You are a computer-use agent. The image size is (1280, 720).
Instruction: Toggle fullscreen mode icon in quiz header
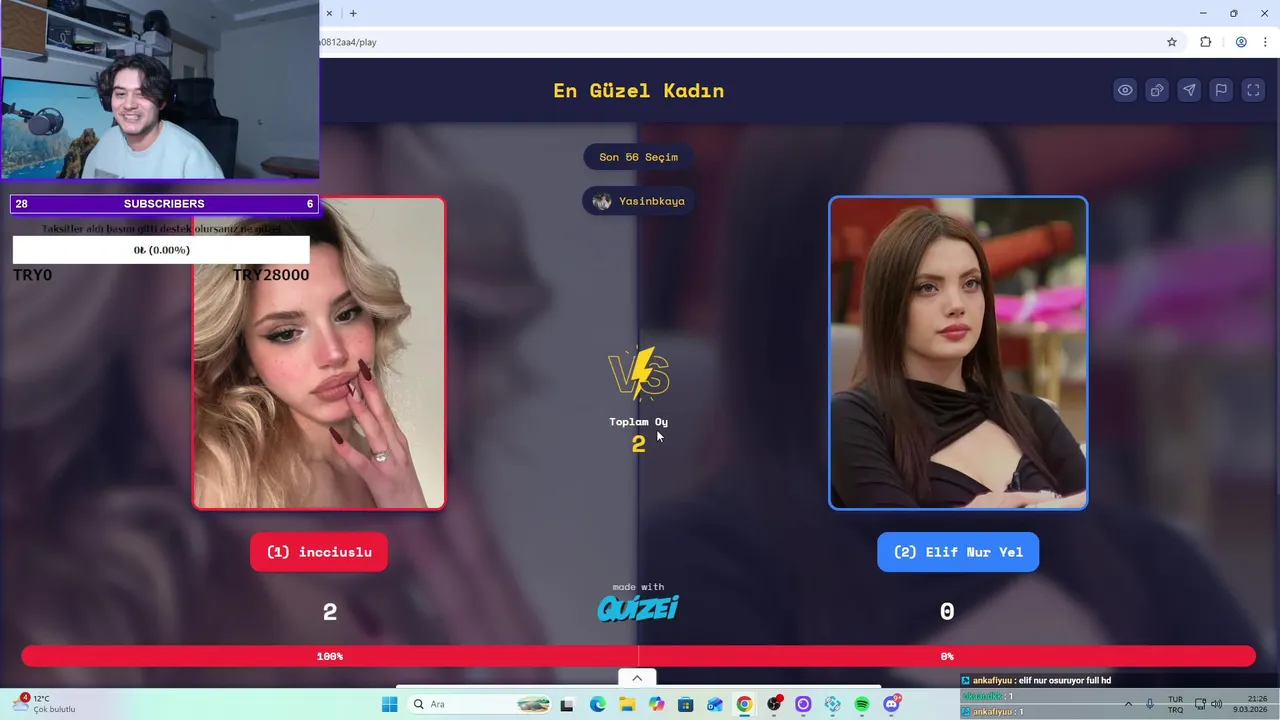1253,90
